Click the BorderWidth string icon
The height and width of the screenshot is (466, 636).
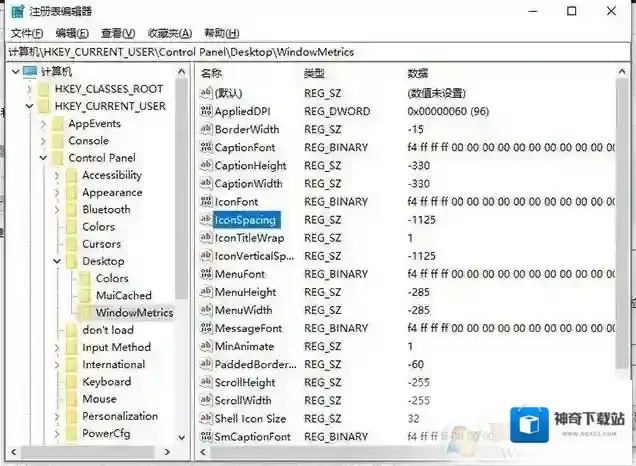pos(206,129)
